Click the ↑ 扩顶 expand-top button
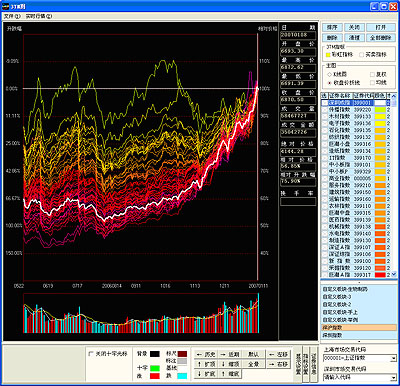The width and height of the screenshot is (400, 386). pos(206,364)
